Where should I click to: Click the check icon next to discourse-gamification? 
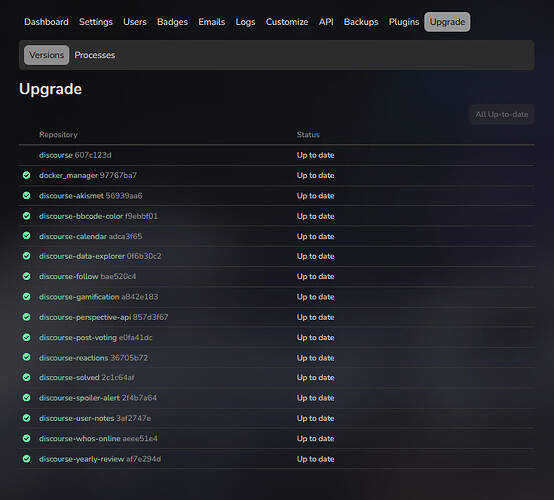[x=26, y=296]
